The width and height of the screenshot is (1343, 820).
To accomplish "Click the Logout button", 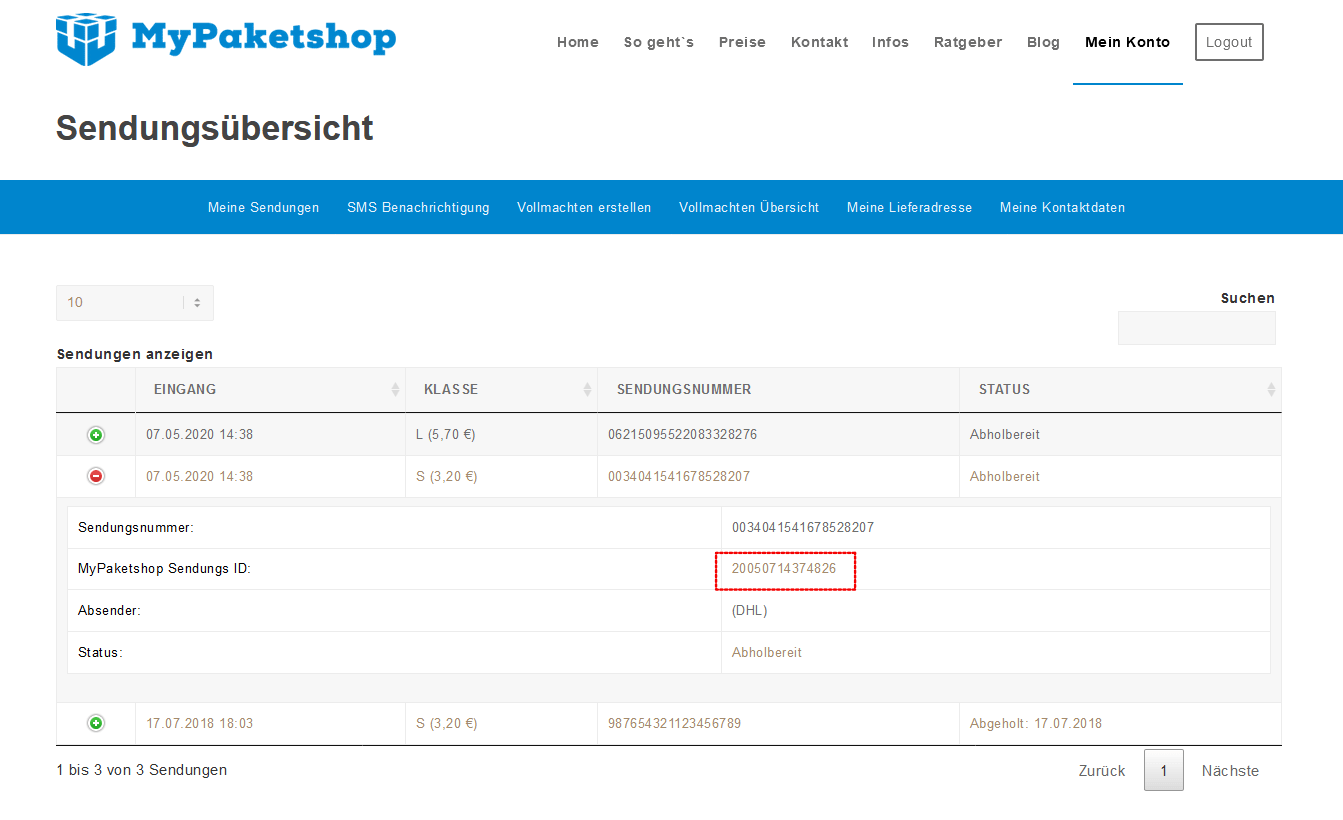I will tap(1229, 42).
